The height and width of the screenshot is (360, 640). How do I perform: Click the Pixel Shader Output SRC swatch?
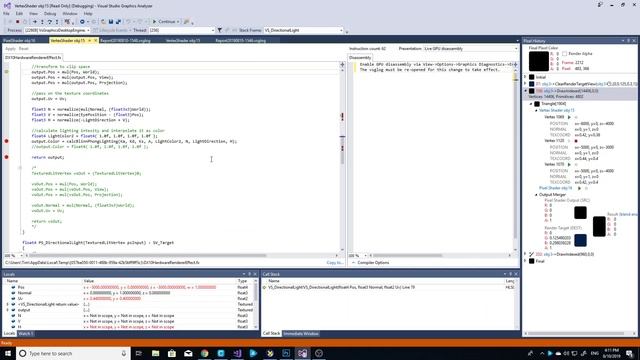coord(580,213)
